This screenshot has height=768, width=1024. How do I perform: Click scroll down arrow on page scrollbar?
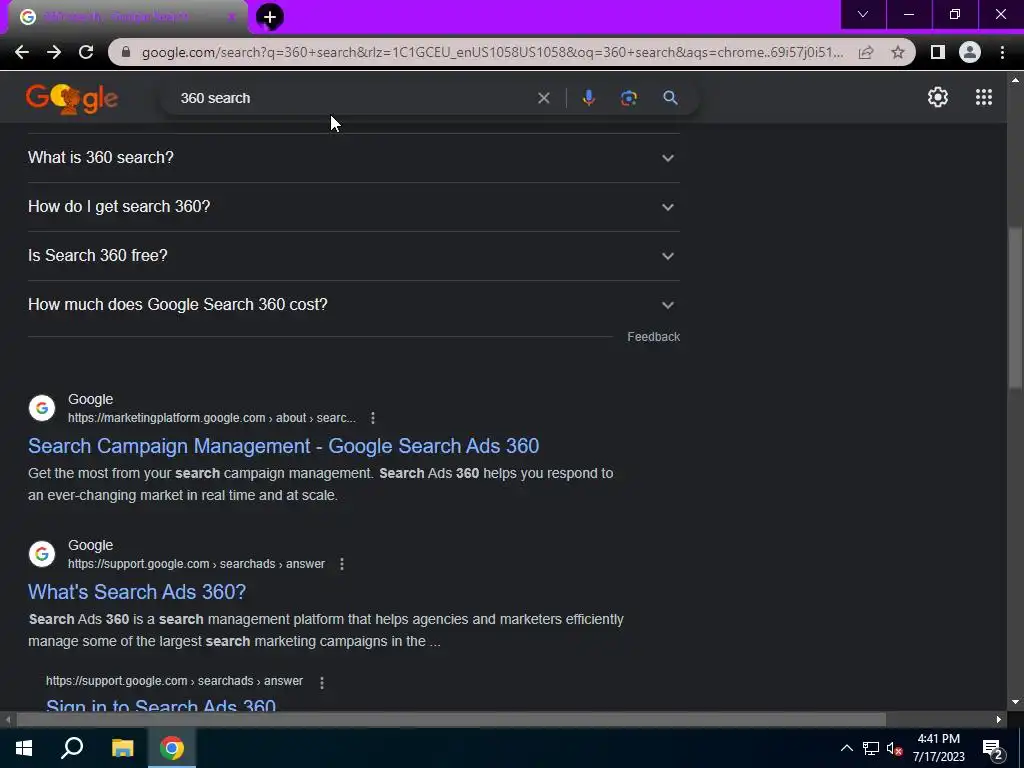1015,702
